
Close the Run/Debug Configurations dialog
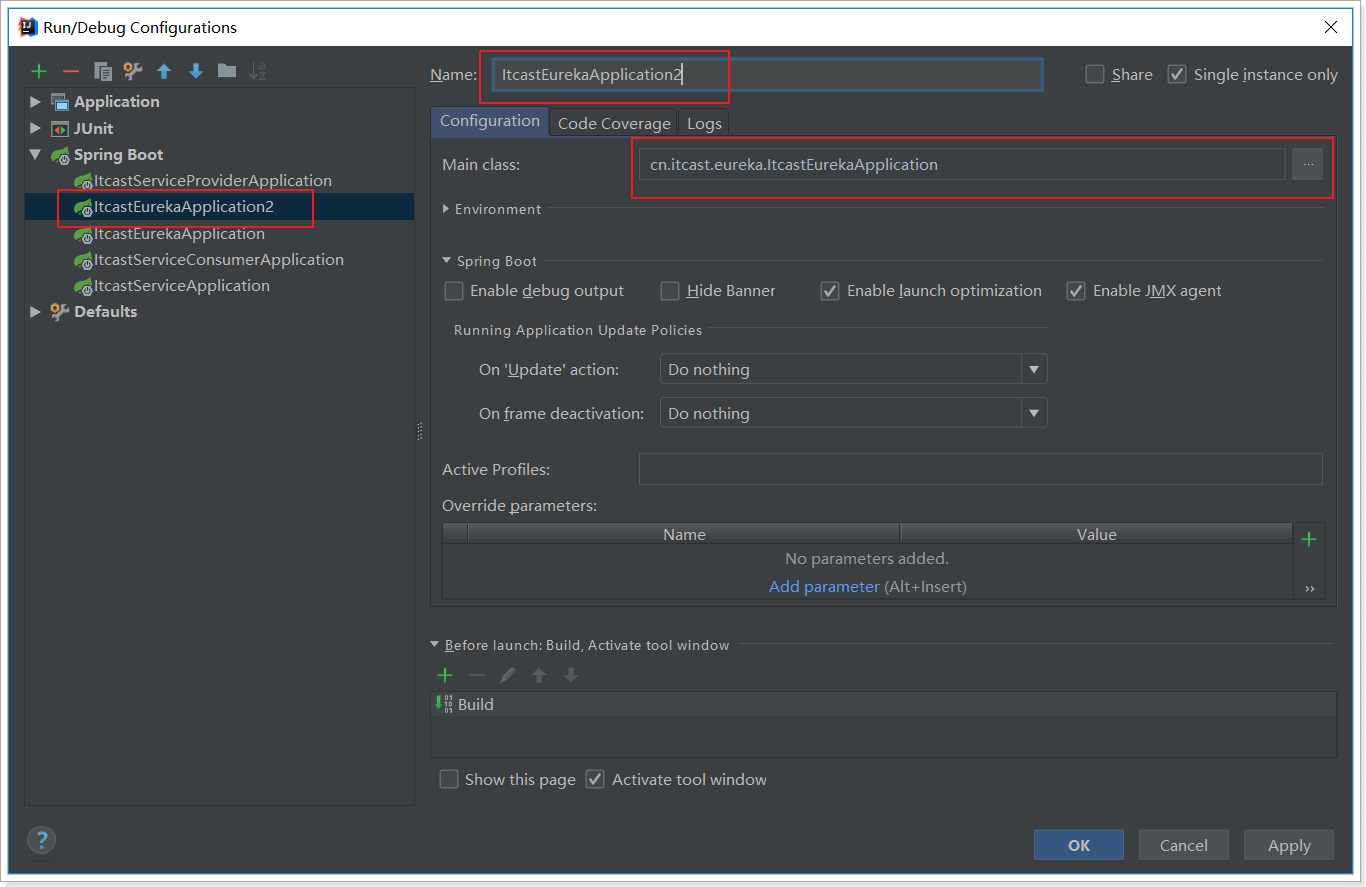1331,27
